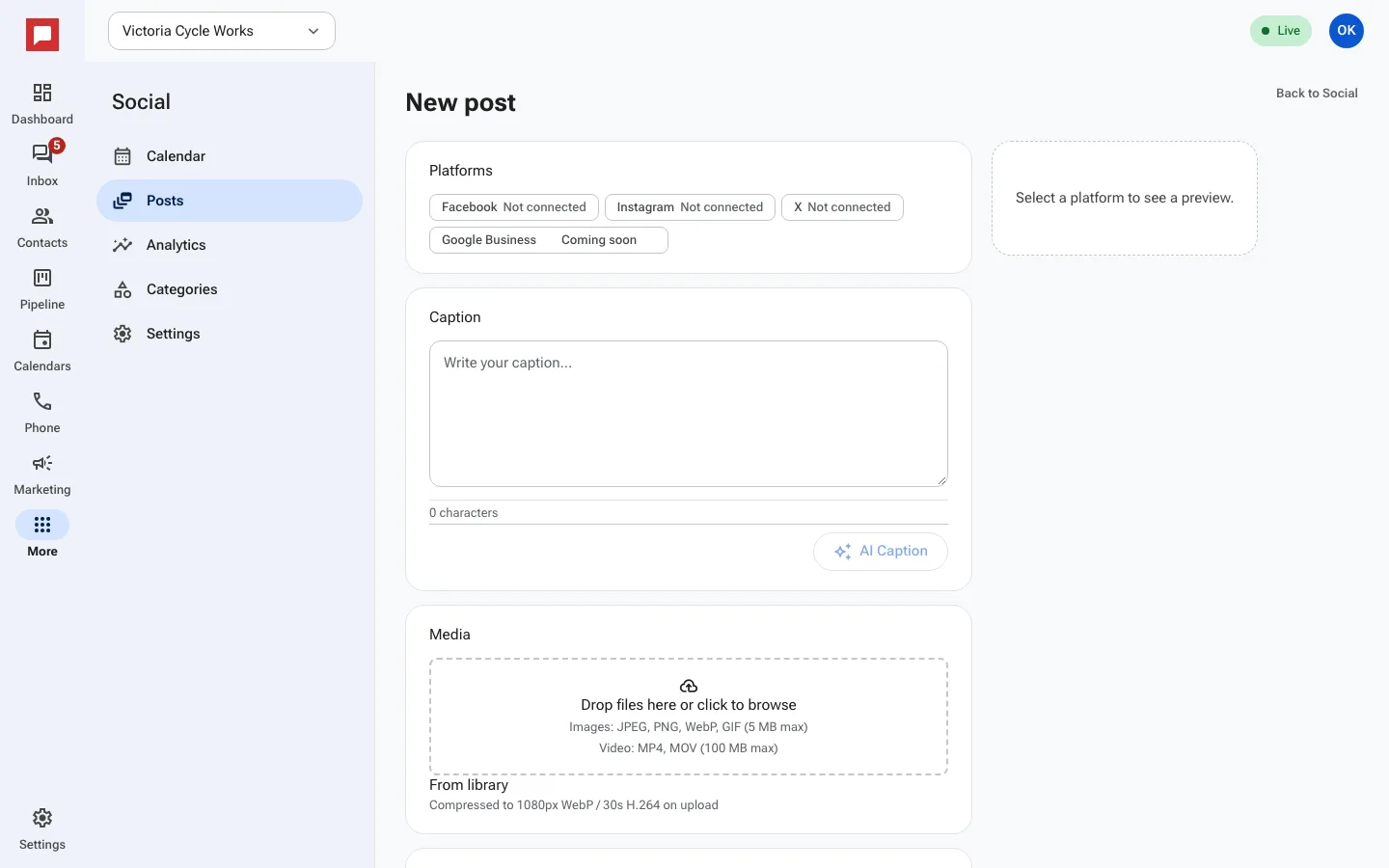Toggle the Instagram platform chip
This screenshot has width=1389, height=868.
point(690,207)
